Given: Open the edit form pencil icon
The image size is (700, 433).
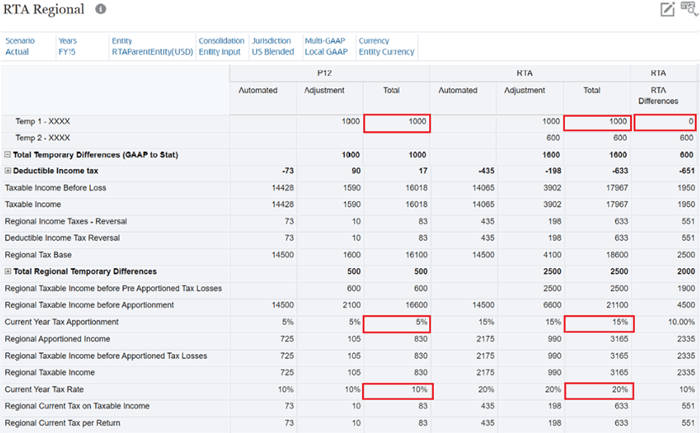Looking at the screenshot, I should (x=667, y=9).
